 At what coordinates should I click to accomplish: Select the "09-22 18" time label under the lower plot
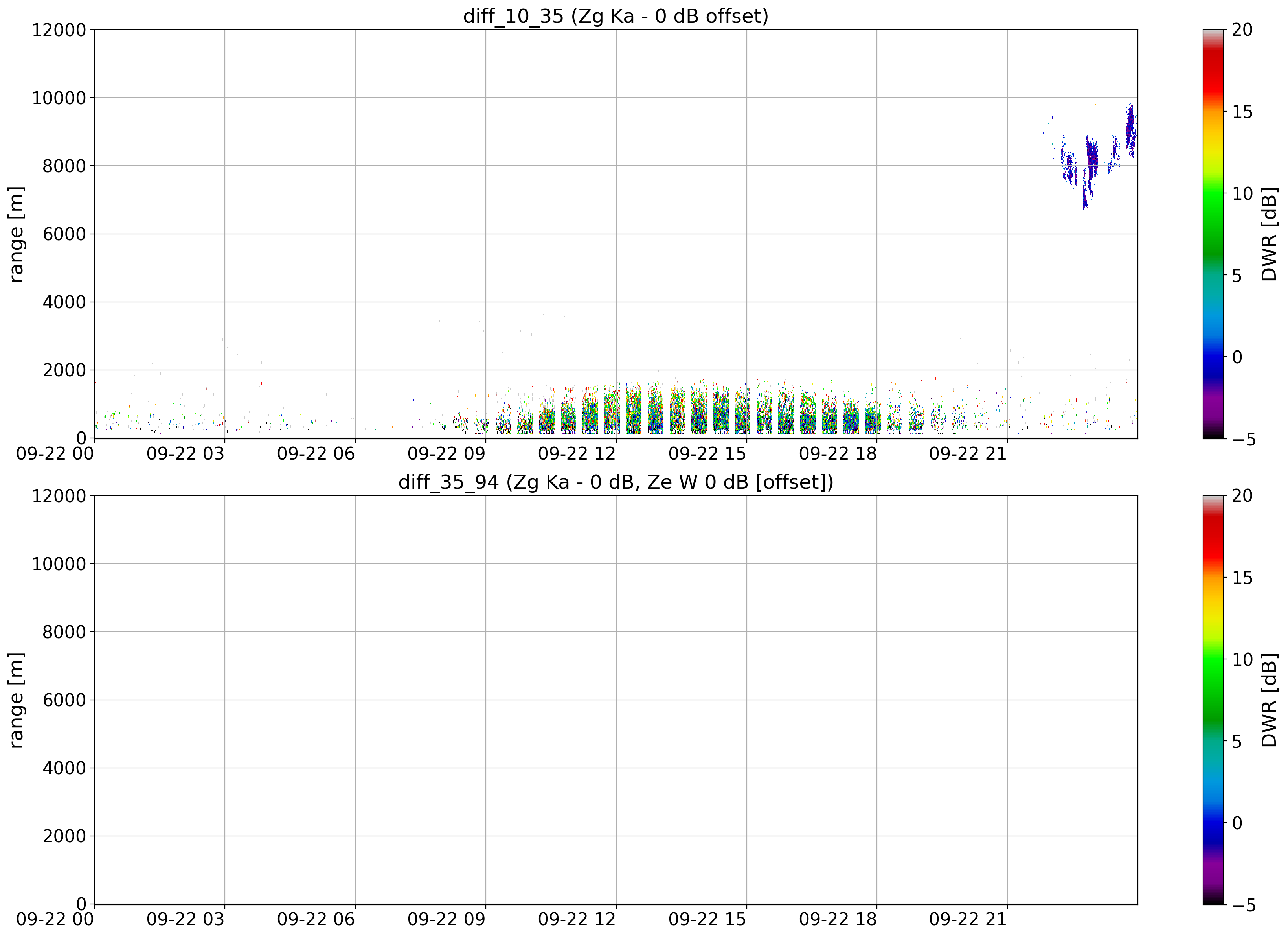tap(838, 919)
